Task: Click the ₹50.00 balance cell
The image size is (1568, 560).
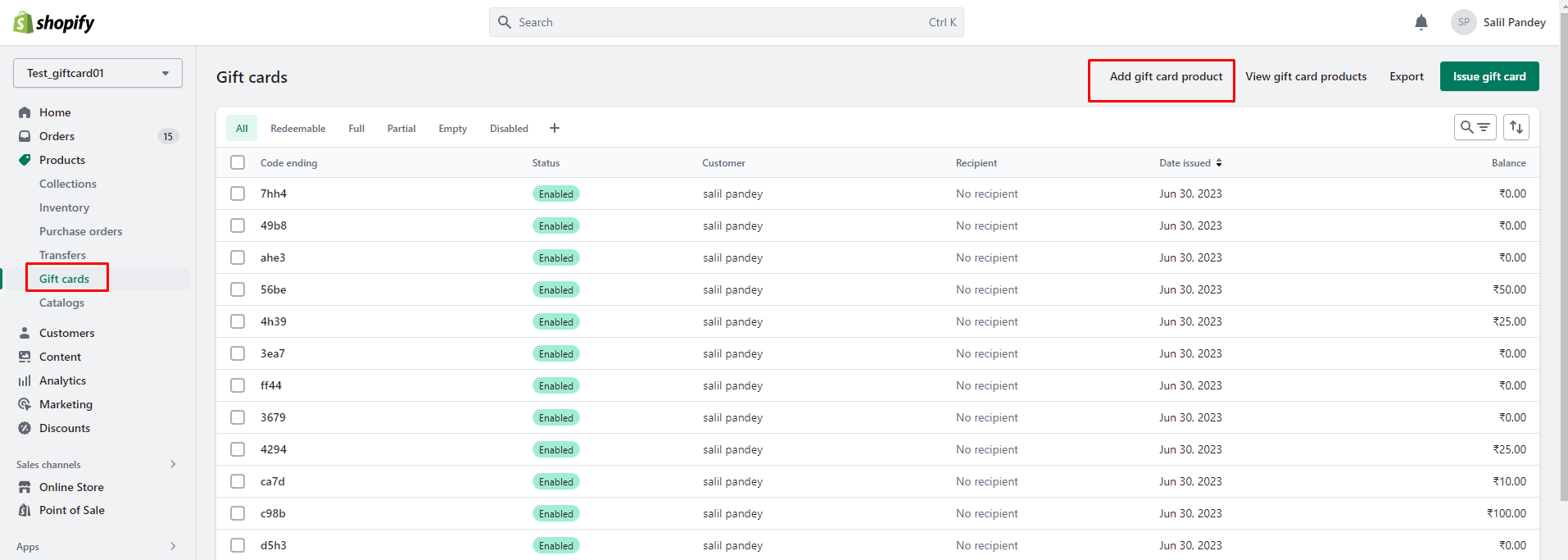Action: click(x=1509, y=289)
